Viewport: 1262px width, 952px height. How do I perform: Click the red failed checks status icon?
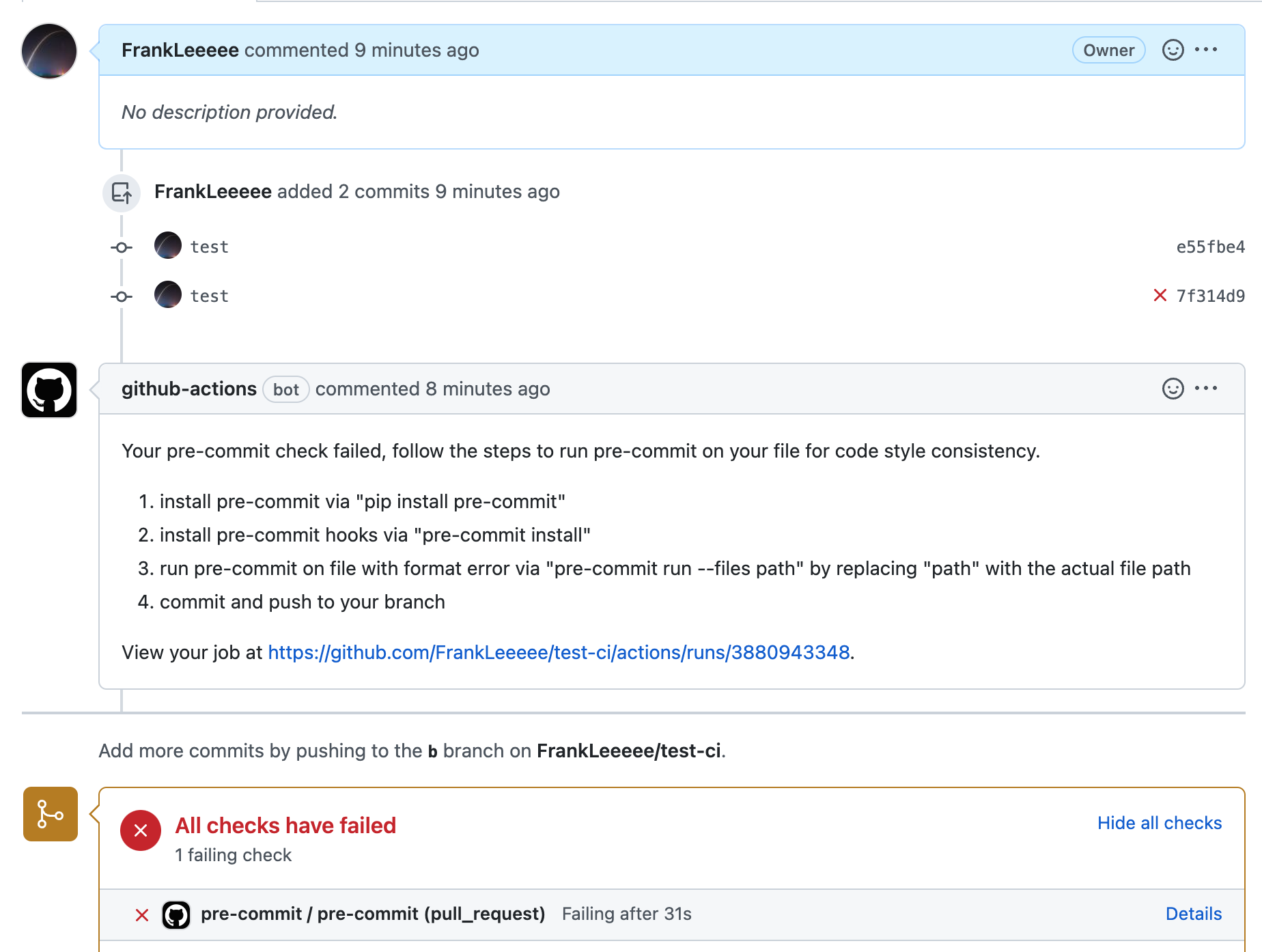click(x=141, y=830)
